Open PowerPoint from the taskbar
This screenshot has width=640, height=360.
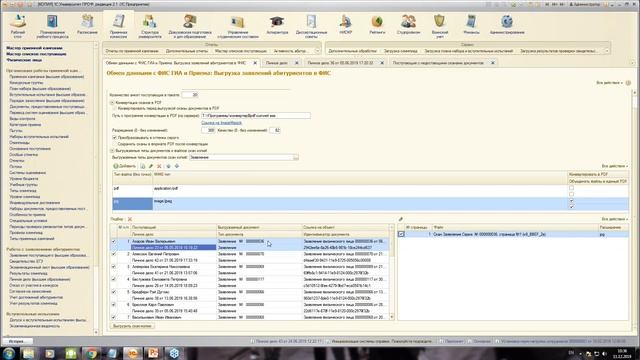pos(153,353)
